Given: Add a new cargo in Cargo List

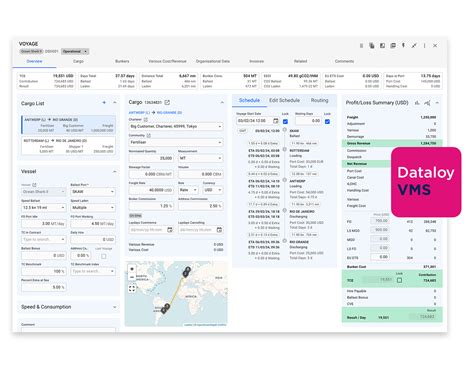Looking at the screenshot, I should 104,102.
